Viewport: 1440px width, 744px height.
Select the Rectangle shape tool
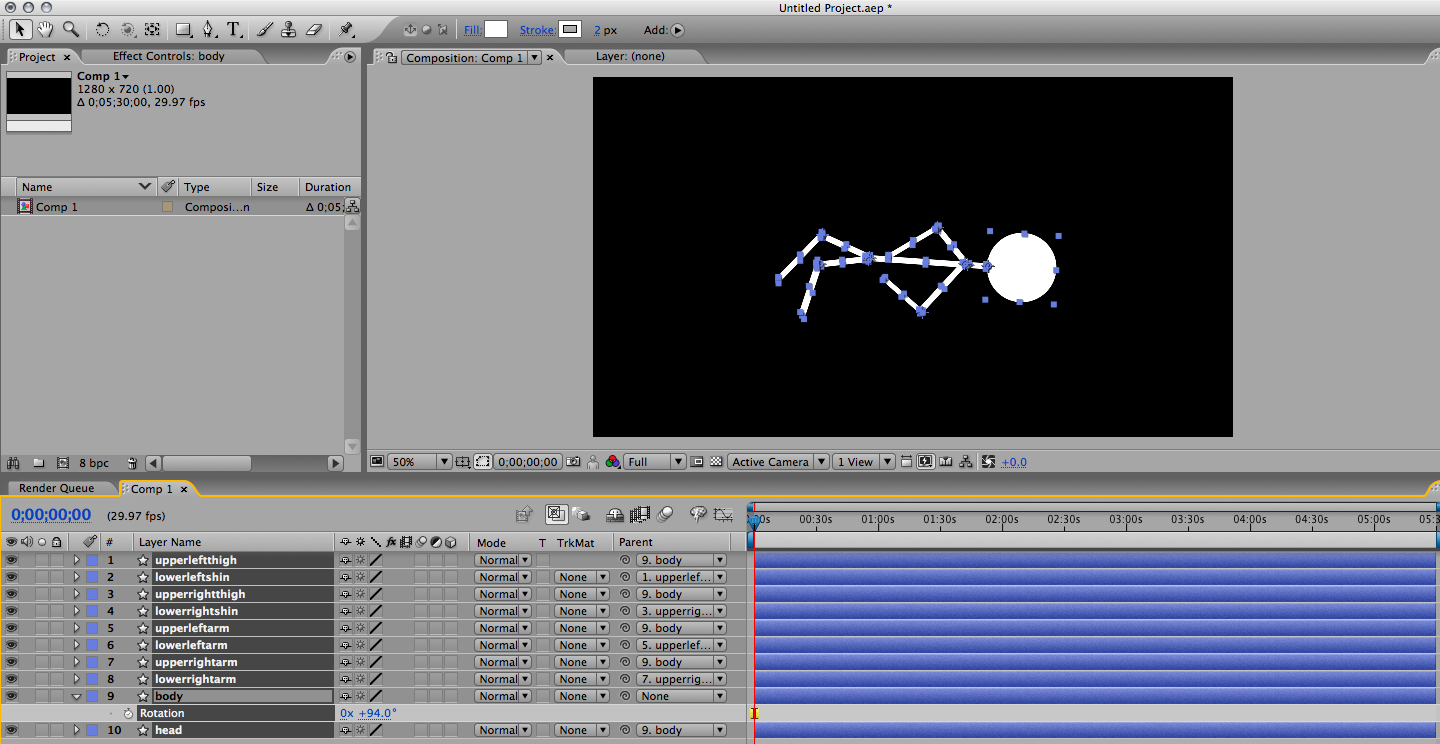click(x=184, y=29)
